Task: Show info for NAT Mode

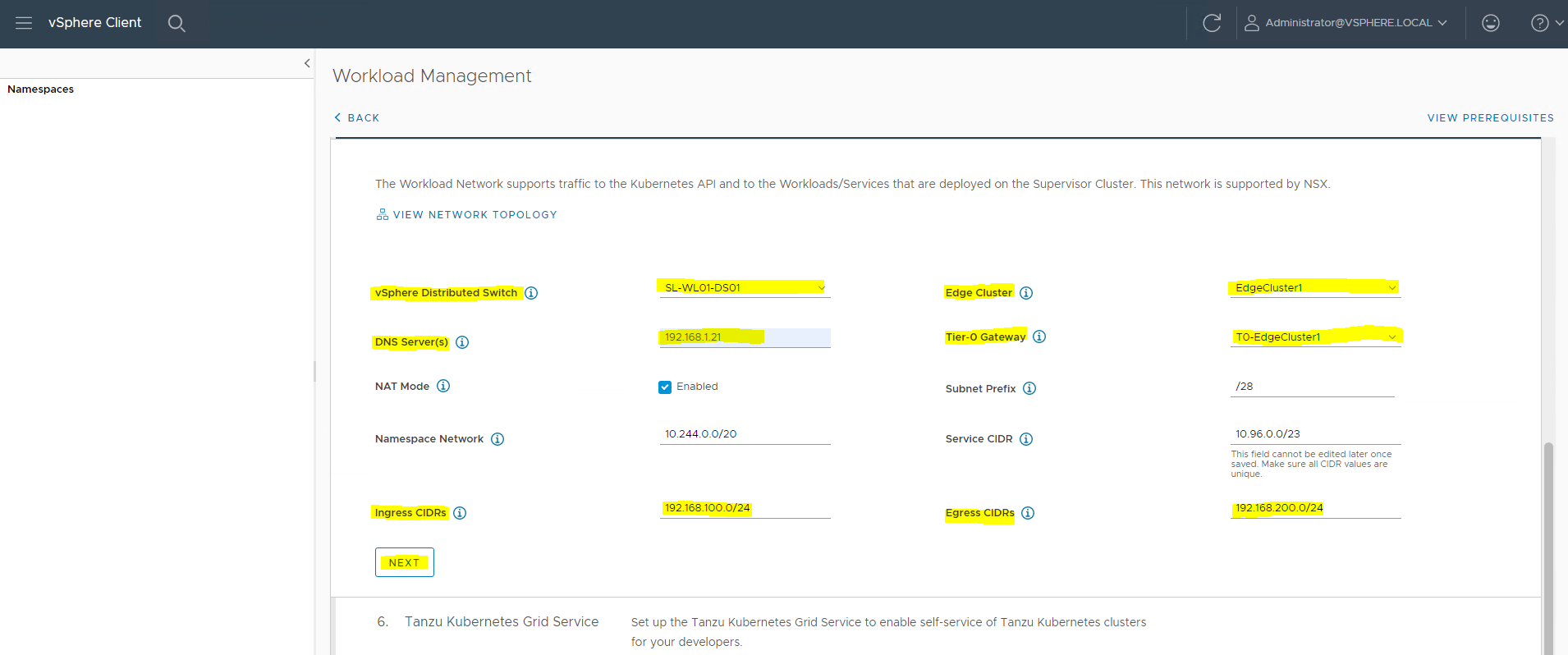Action: pyautogui.click(x=443, y=386)
